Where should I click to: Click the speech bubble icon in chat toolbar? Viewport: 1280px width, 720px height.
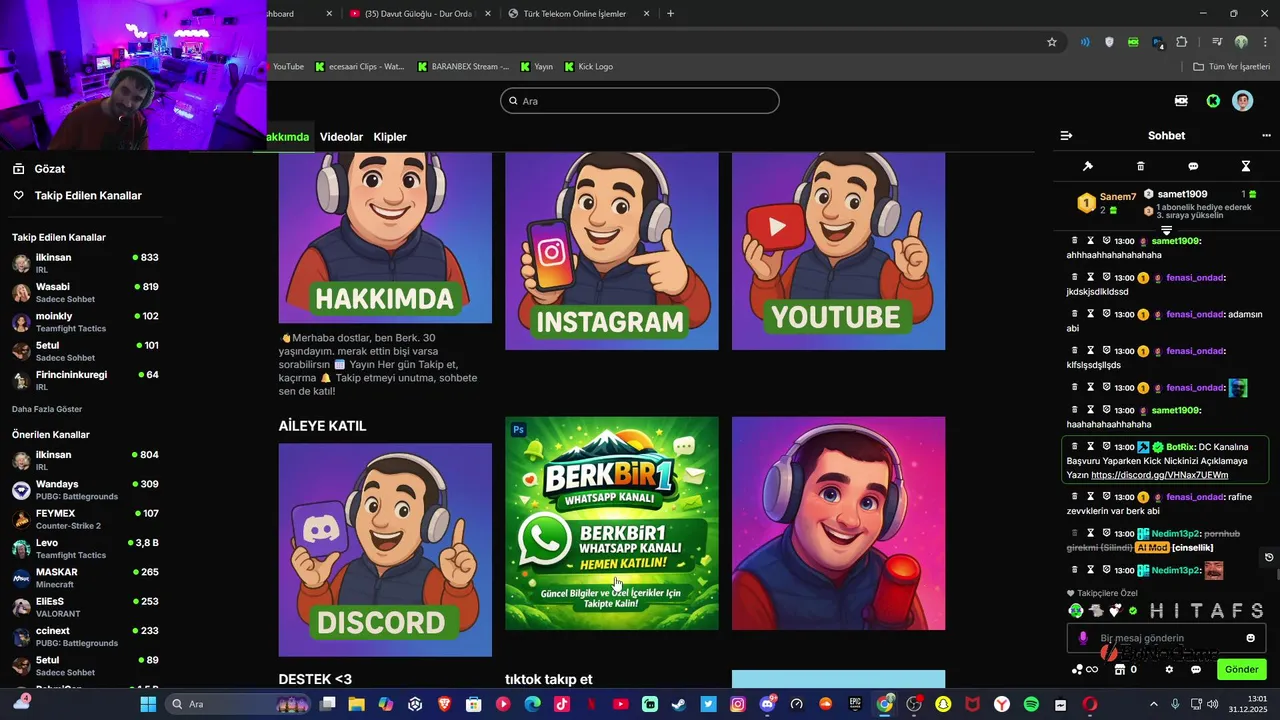tap(1193, 166)
